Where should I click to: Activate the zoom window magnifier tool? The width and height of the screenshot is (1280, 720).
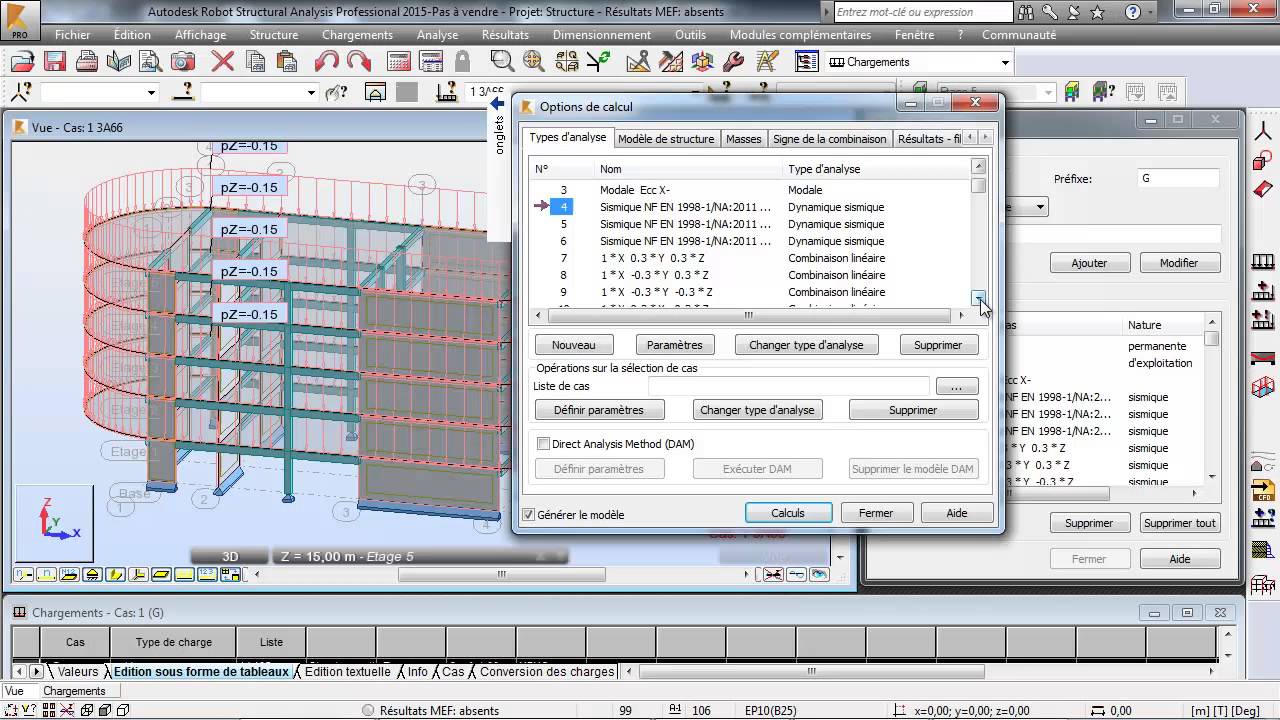[502, 61]
